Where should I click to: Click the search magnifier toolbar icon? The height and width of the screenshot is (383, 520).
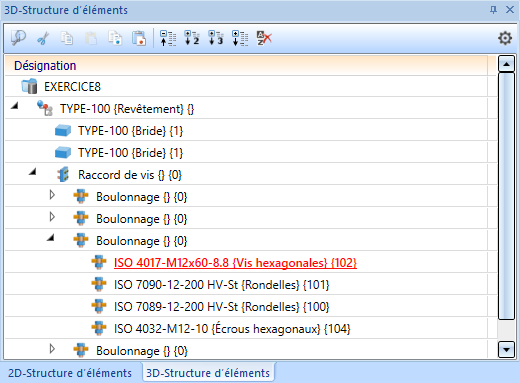pyautogui.click(x=18, y=38)
